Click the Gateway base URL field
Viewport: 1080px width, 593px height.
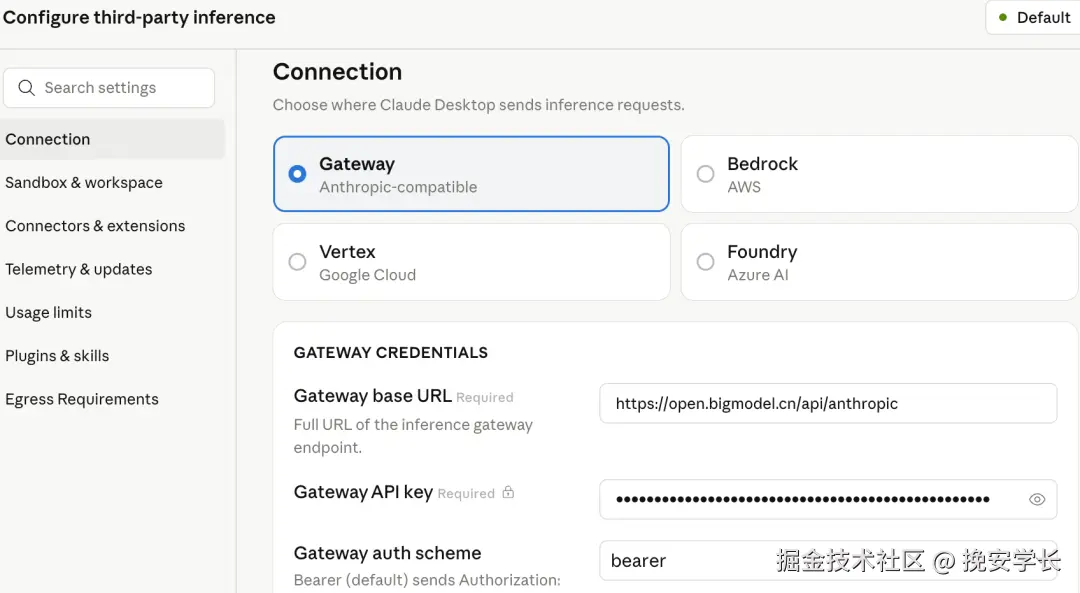(x=828, y=404)
